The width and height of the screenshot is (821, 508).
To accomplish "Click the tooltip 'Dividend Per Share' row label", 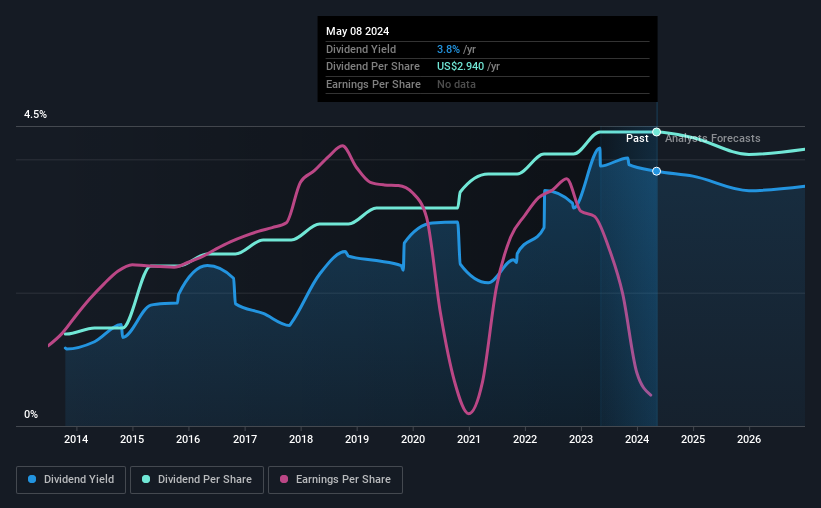I will [373, 67].
